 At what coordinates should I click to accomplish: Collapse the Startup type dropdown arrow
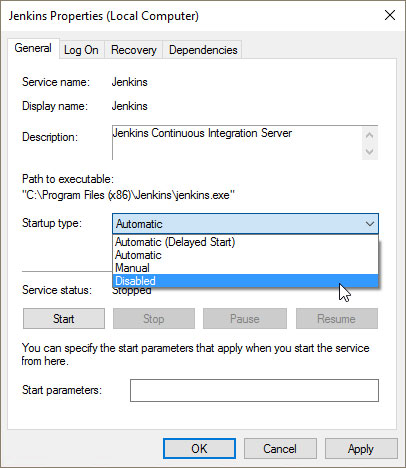(x=369, y=224)
